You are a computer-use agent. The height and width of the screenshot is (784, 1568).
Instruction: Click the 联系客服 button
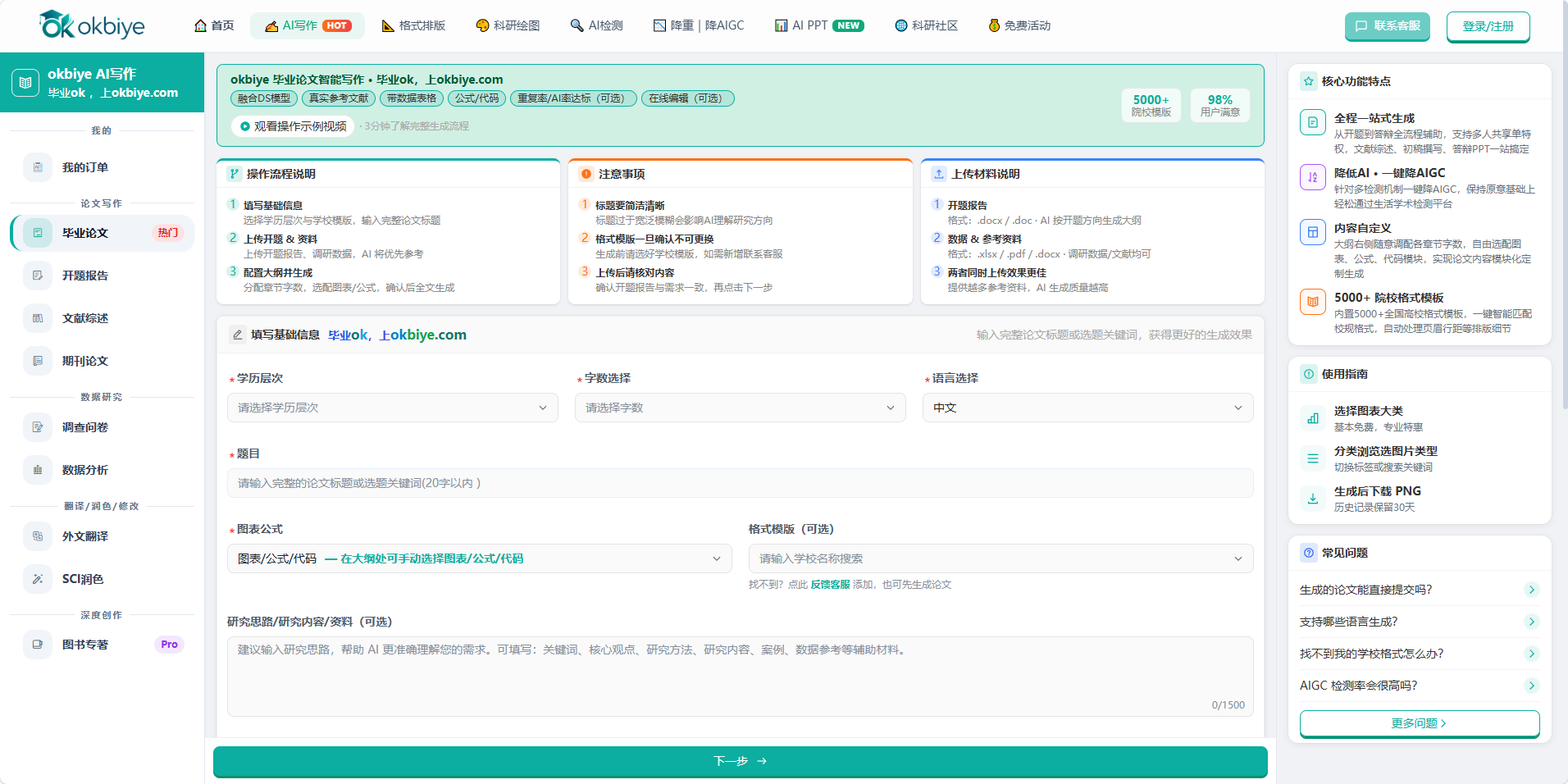(x=1388, y=26)
